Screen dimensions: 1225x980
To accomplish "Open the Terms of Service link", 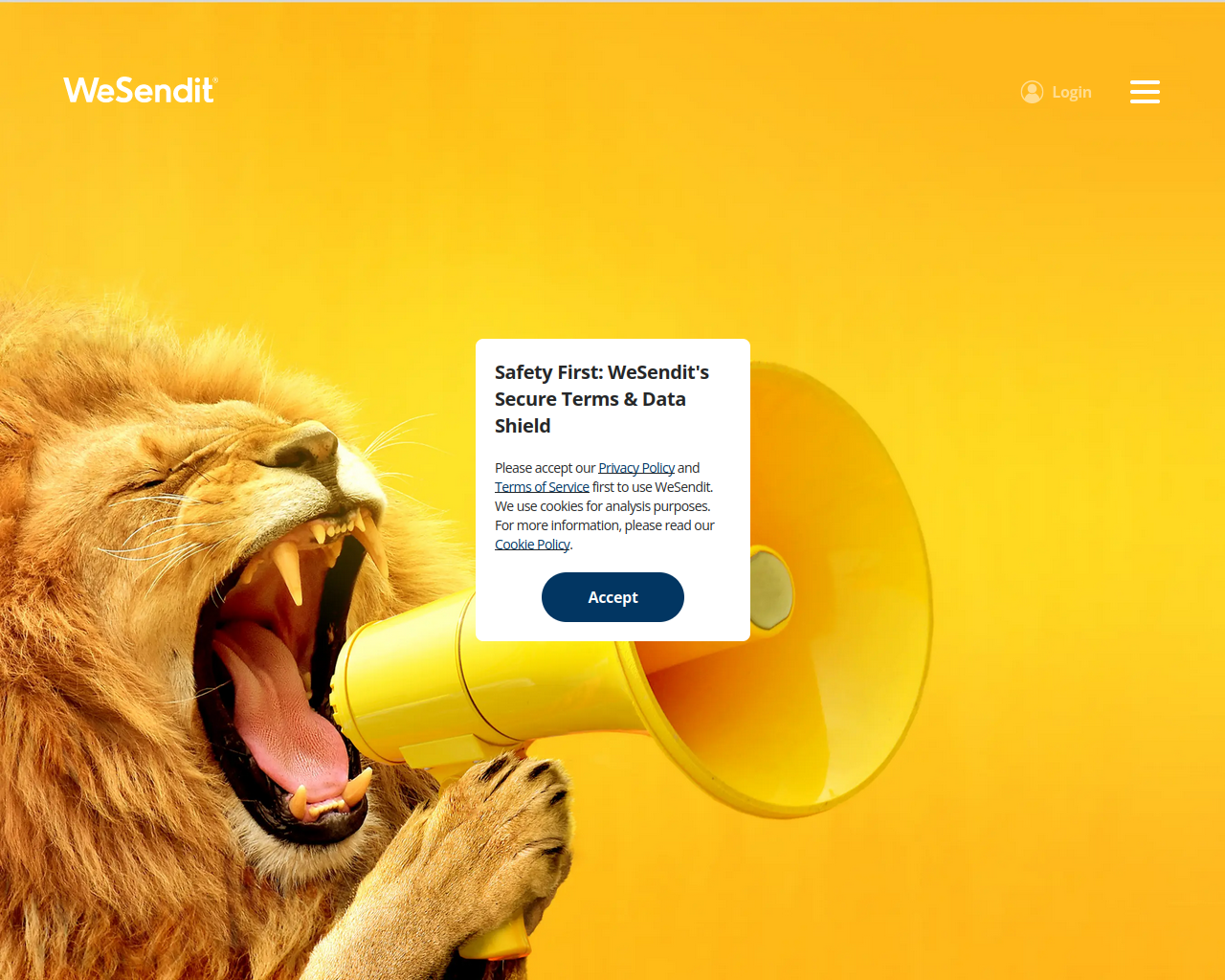I will pos(542,487).
